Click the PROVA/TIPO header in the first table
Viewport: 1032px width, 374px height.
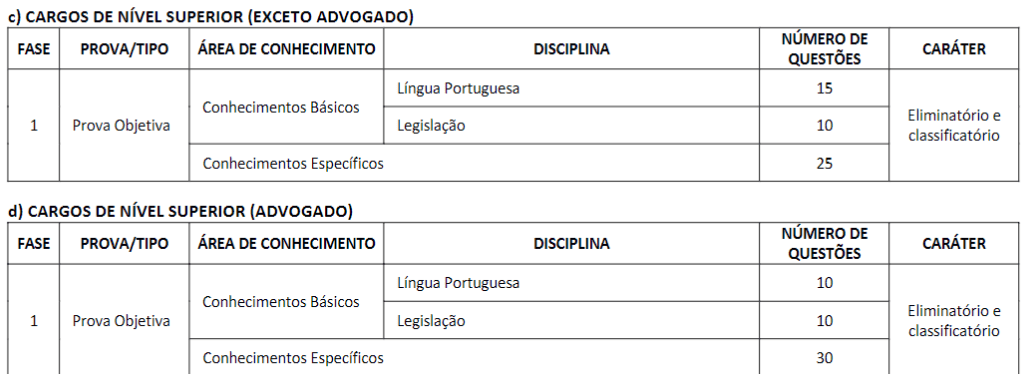pos(124,49)
